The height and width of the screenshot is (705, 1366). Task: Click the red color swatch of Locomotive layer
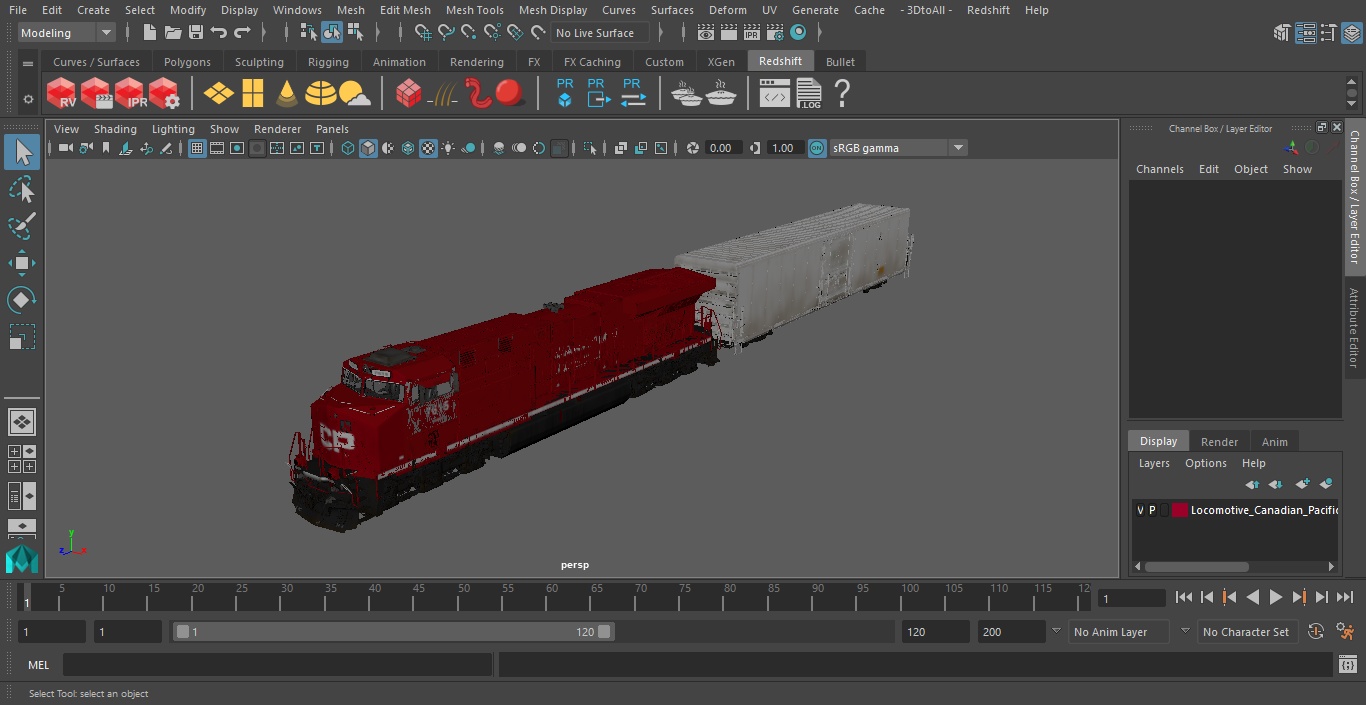coord(1179,510)
